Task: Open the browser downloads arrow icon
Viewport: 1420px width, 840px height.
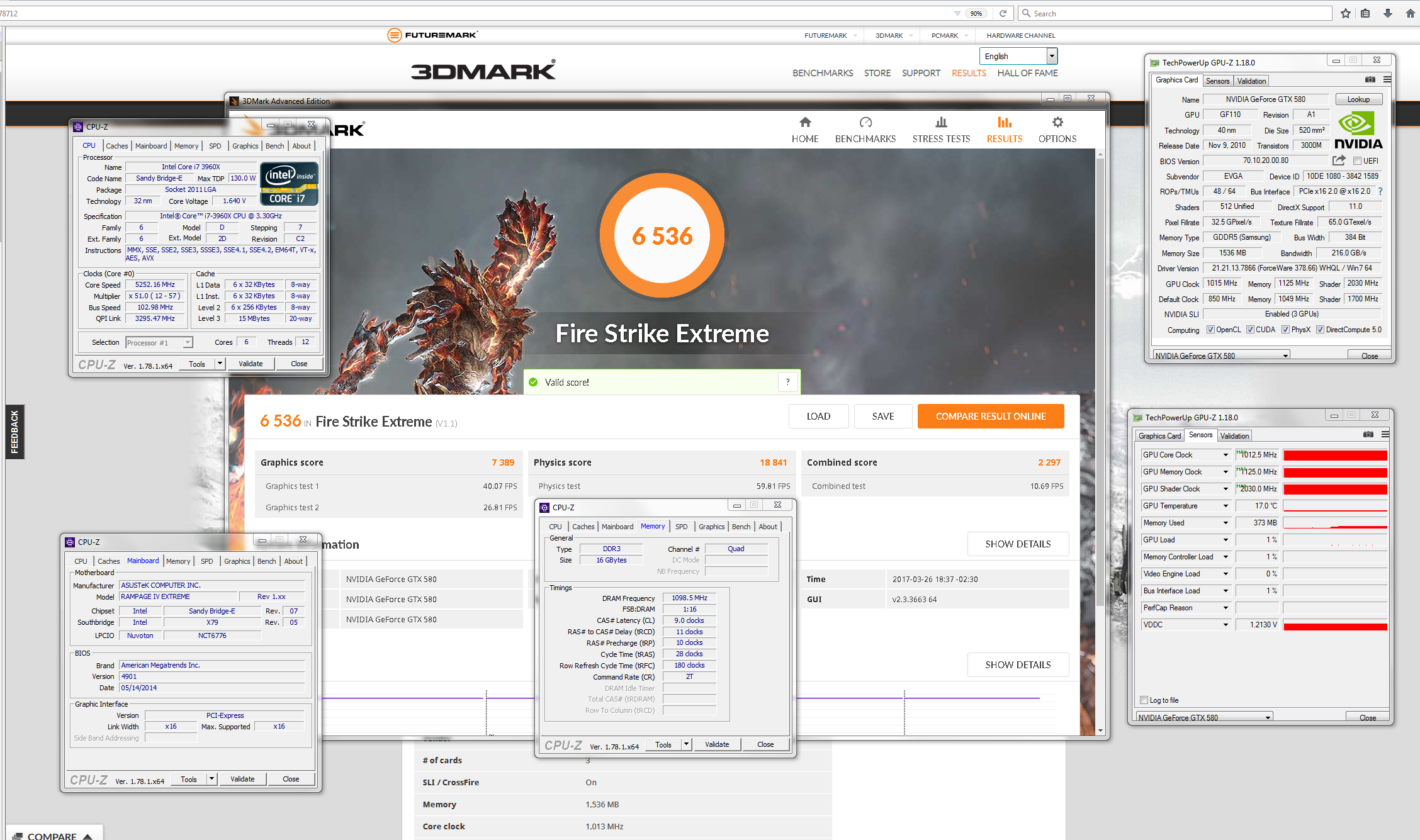Action: point(1387,13)
